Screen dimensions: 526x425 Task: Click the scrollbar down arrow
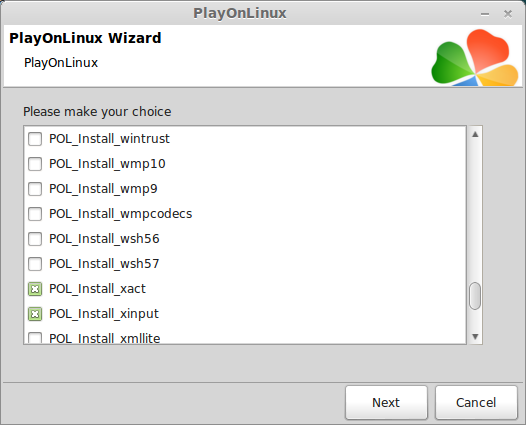(475, 336)
